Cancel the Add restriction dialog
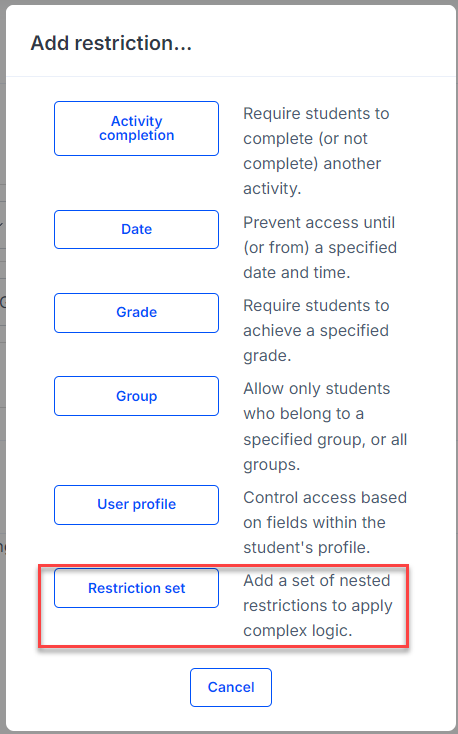Image resolution: width=458 pixels, height=734 pixels. (231, 687)
